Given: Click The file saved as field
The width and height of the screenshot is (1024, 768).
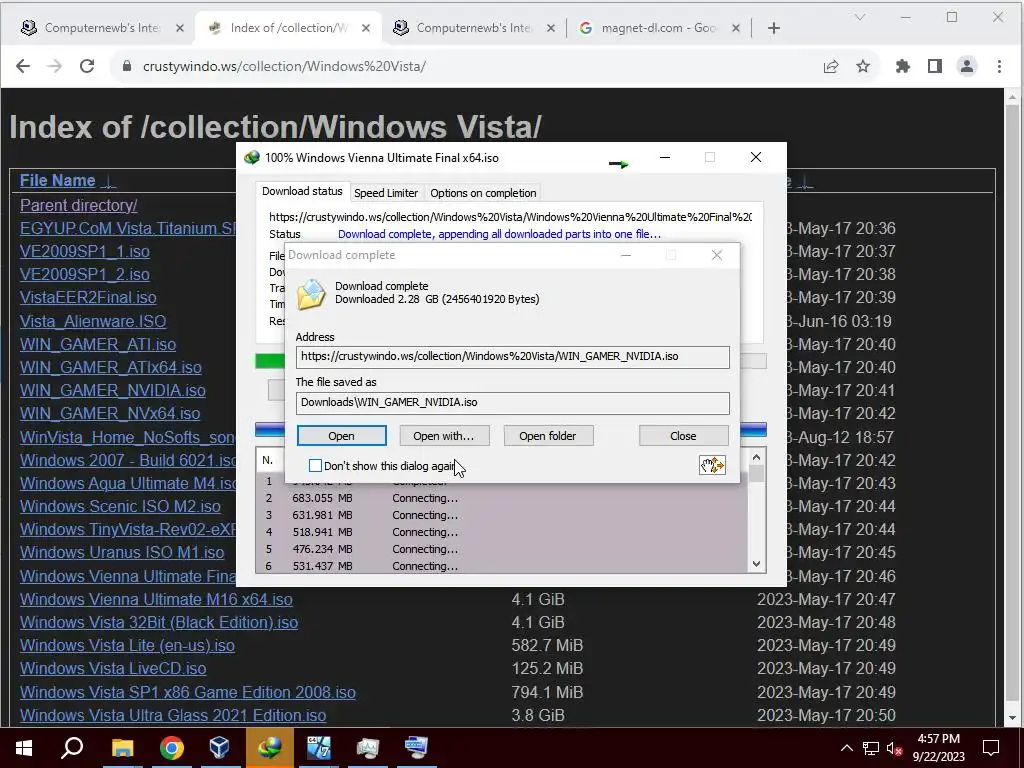Looking at the screenshot, I should pos(513,402).
